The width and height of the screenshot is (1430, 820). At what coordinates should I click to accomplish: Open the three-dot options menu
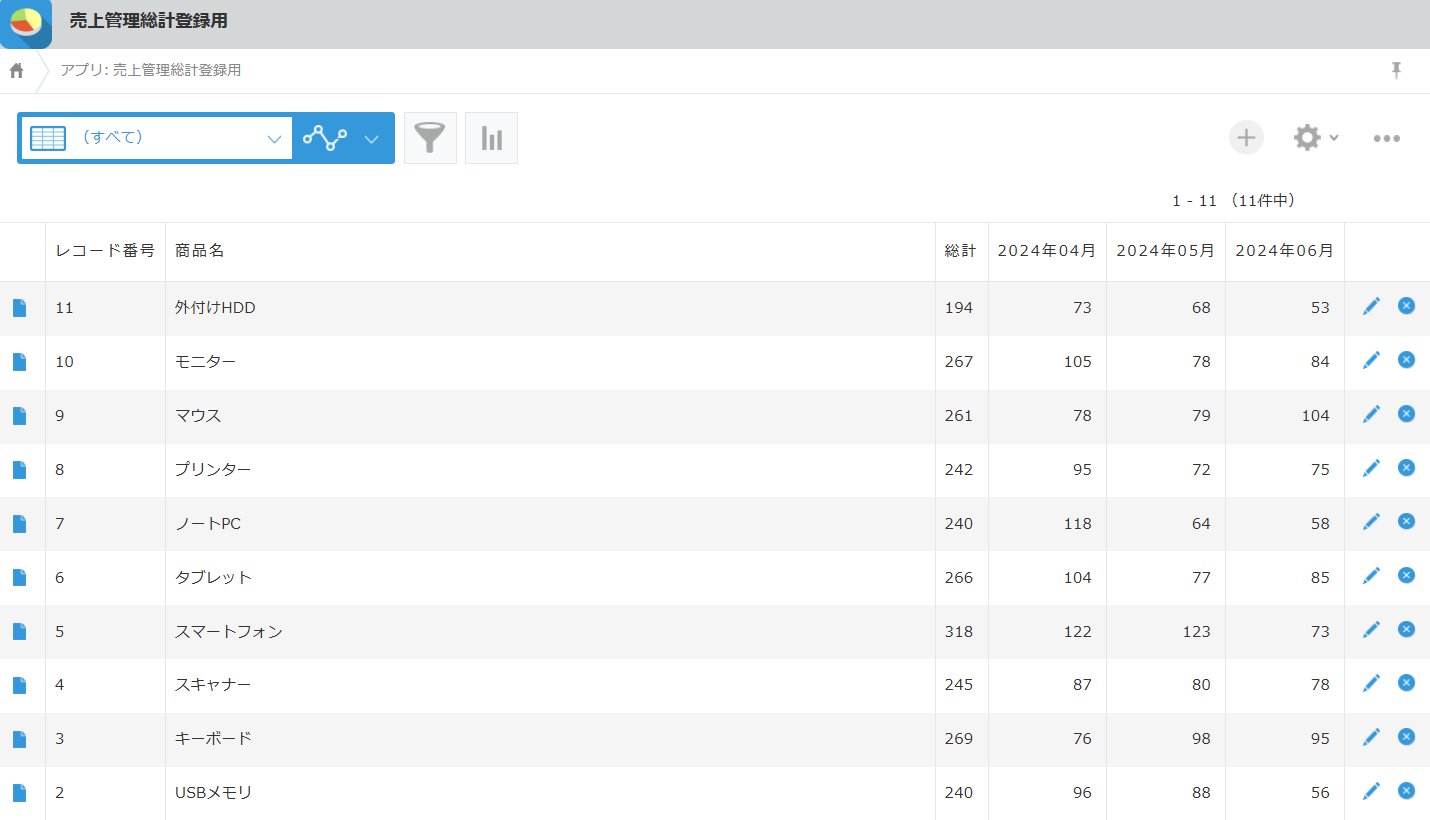1386,138
